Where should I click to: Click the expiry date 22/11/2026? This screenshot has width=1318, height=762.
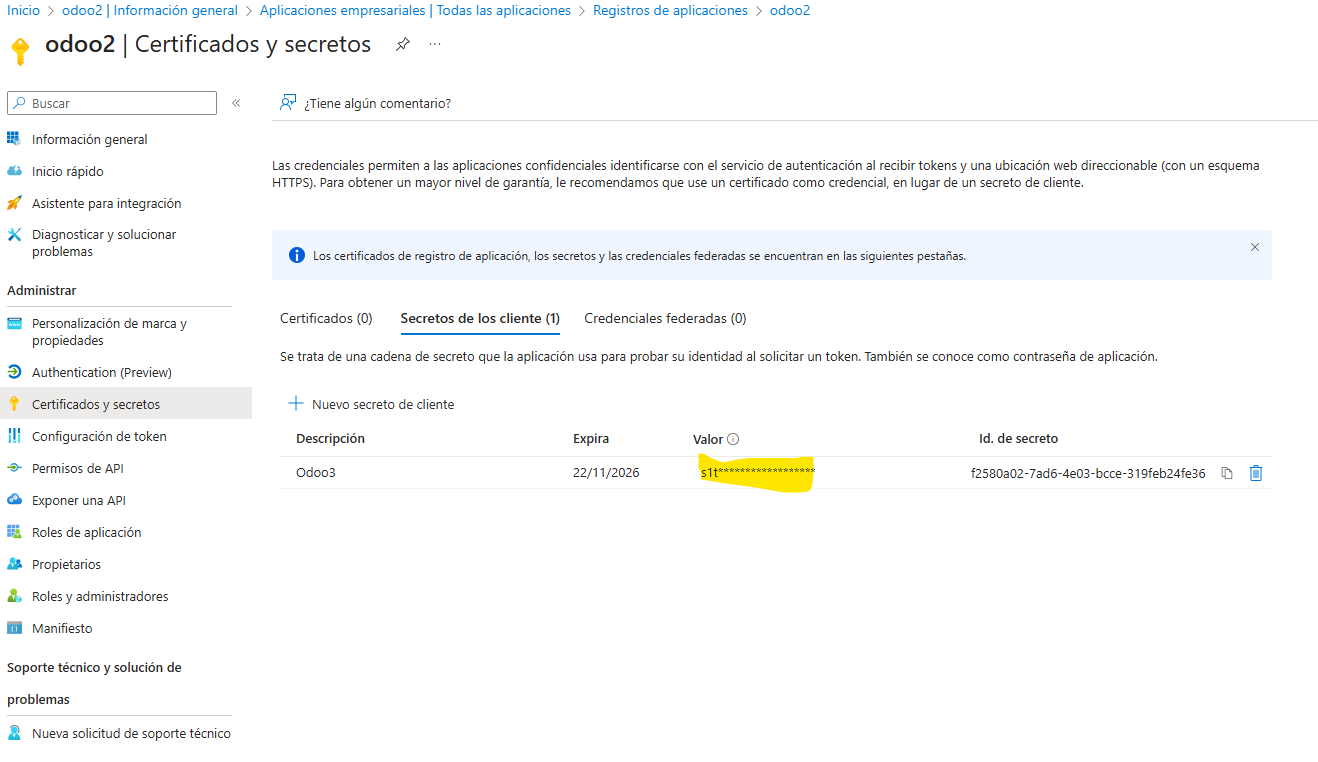click(606, 473)
